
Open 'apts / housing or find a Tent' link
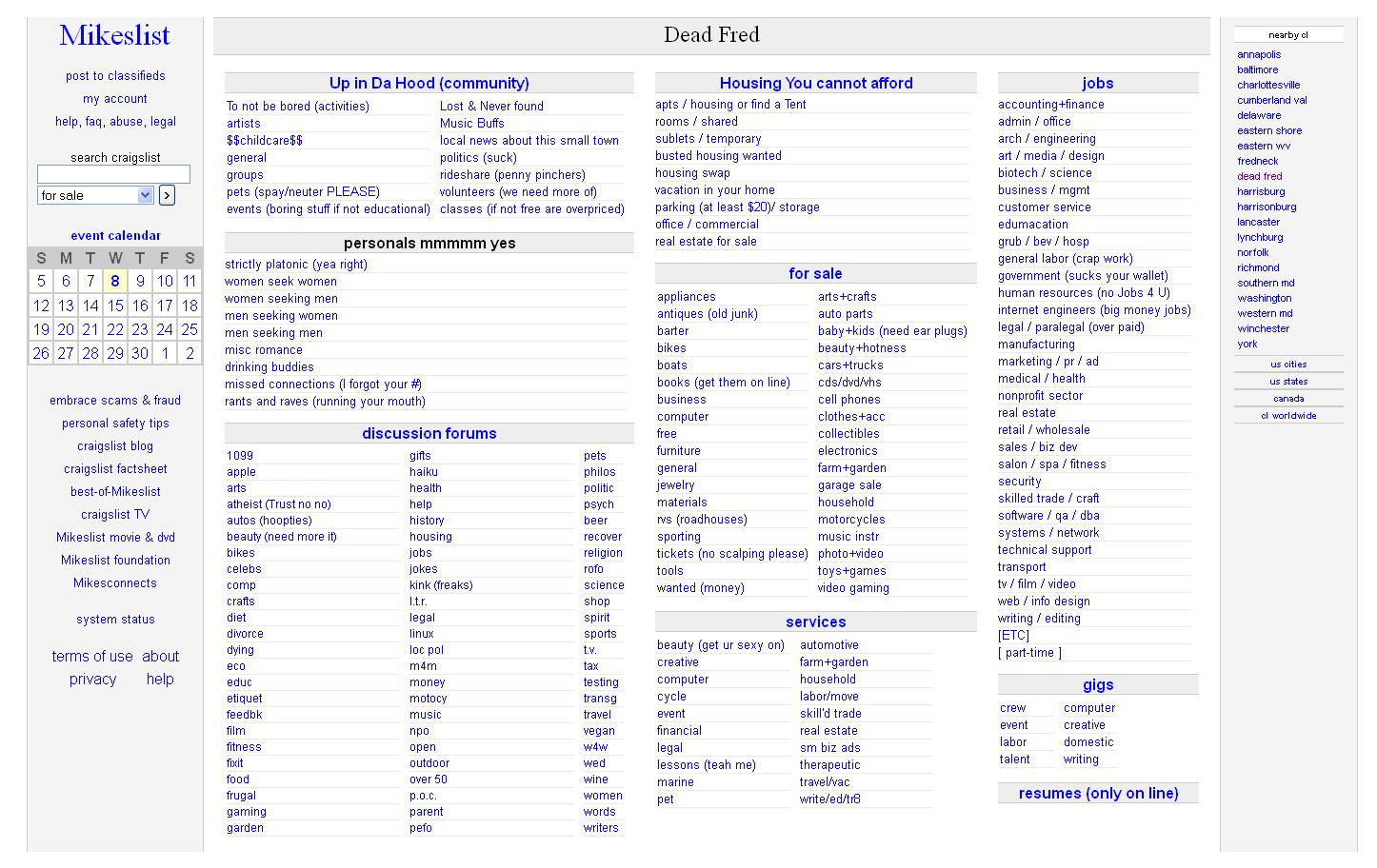(730, 105)
